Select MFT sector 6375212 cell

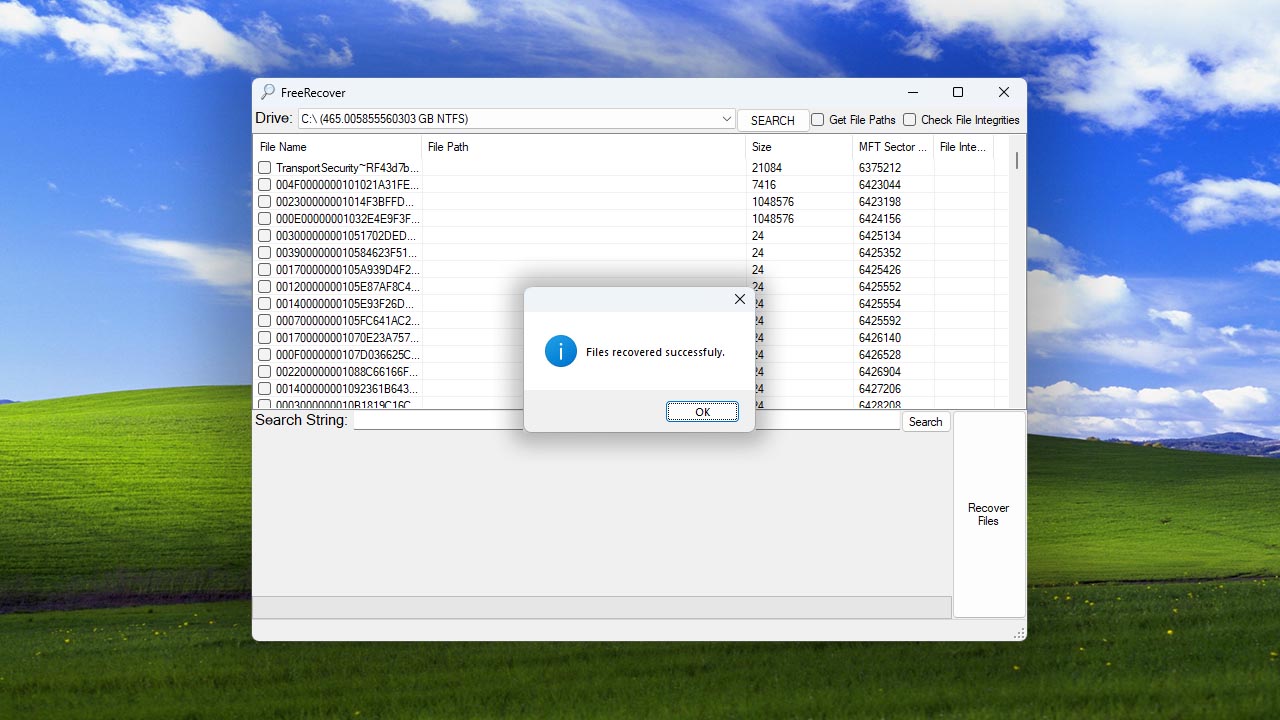880,168
